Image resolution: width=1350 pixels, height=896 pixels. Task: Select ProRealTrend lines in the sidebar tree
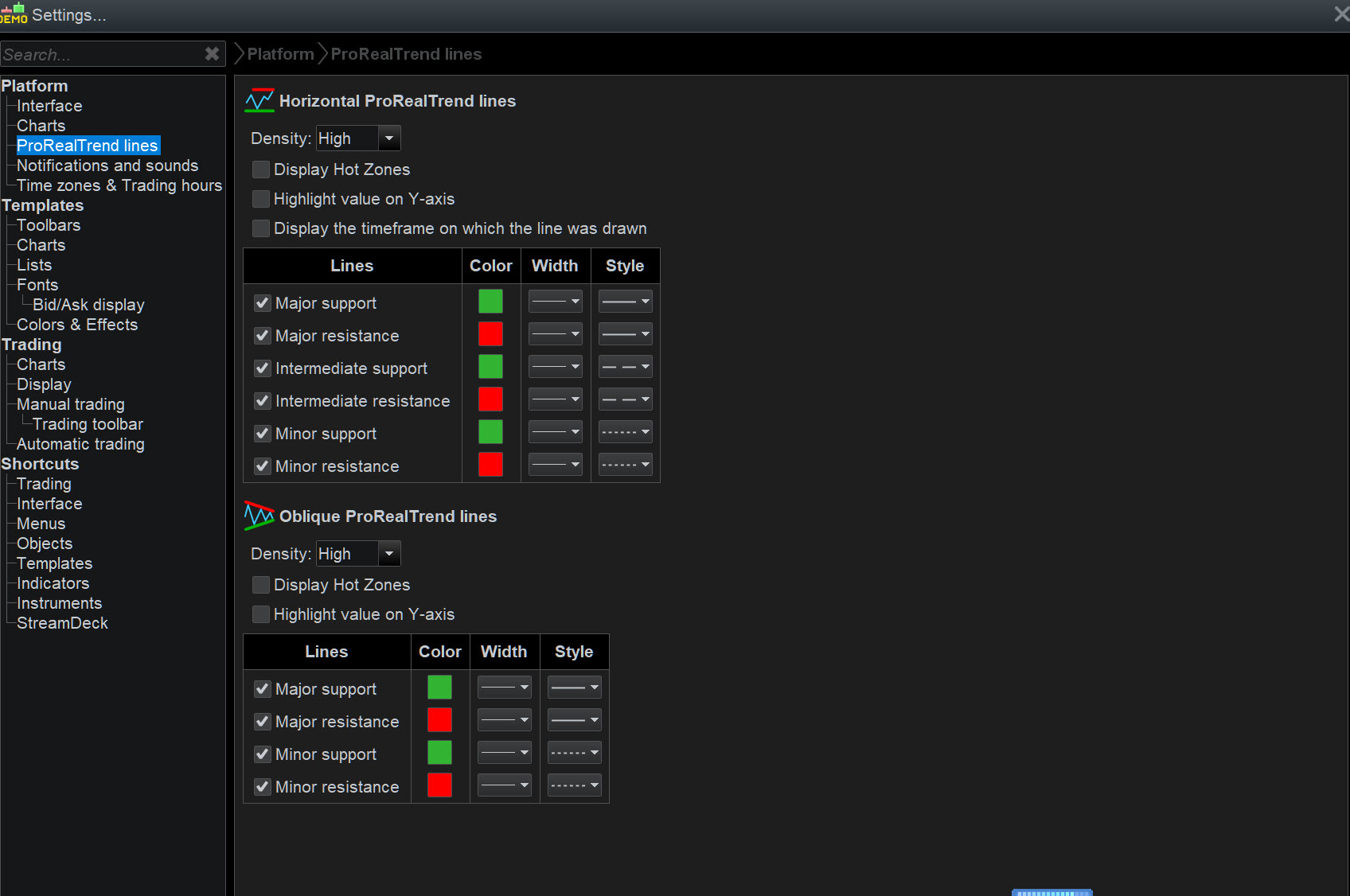[x=88, y=146]
